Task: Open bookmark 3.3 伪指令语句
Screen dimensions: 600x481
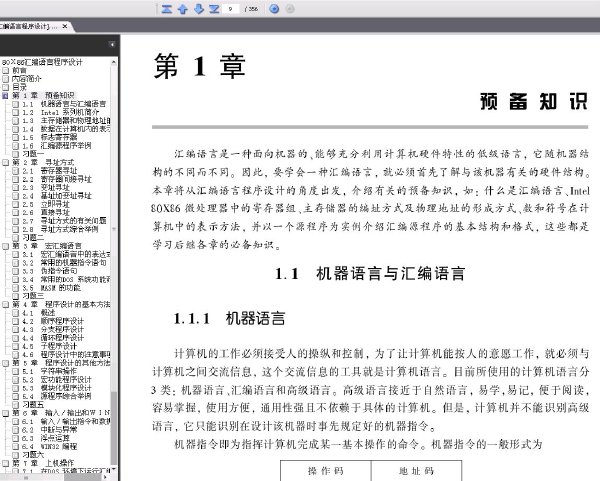Action: point(49,271)
